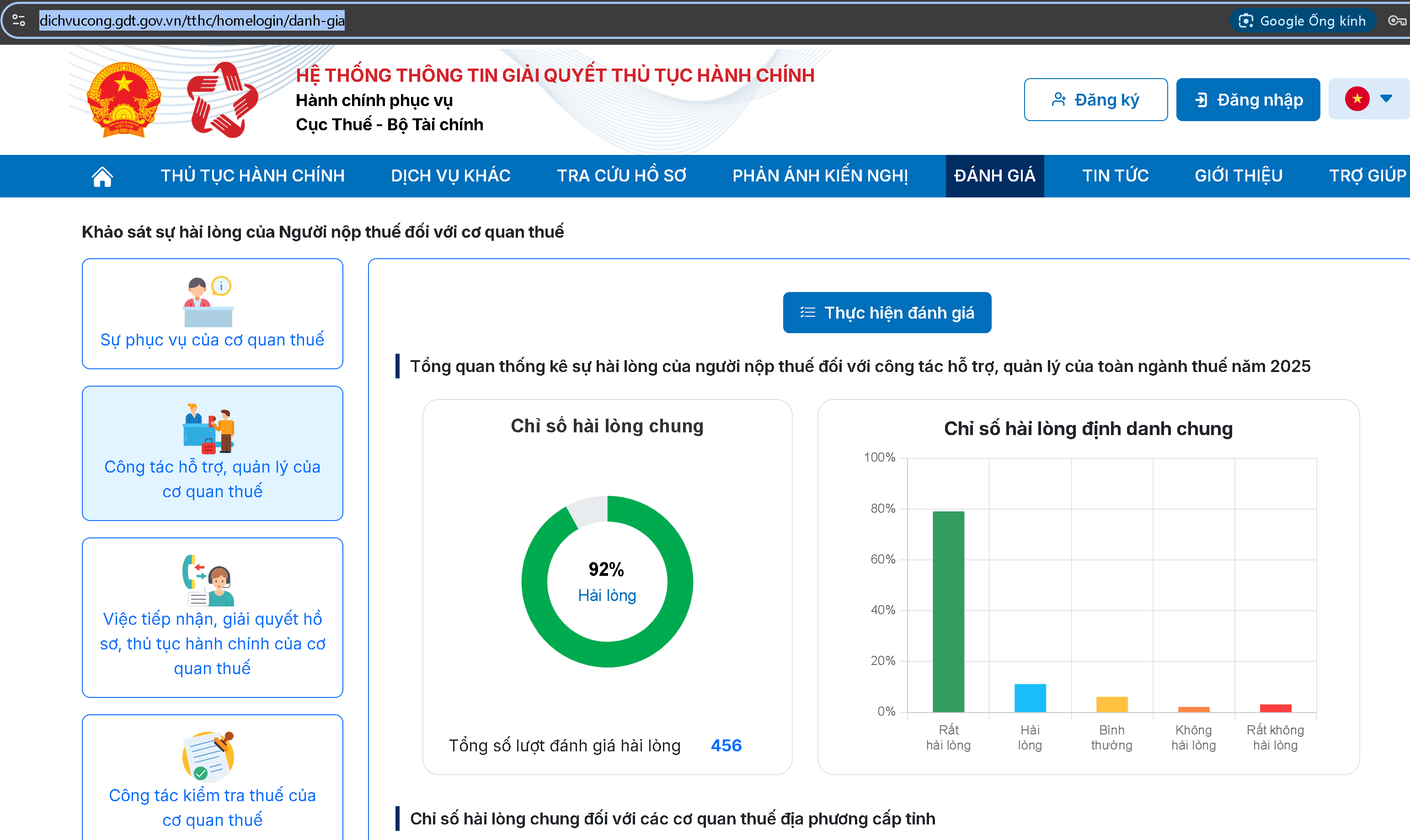Click the 456 total ratings value
The image size is (1410, 840).
[726, 745]
